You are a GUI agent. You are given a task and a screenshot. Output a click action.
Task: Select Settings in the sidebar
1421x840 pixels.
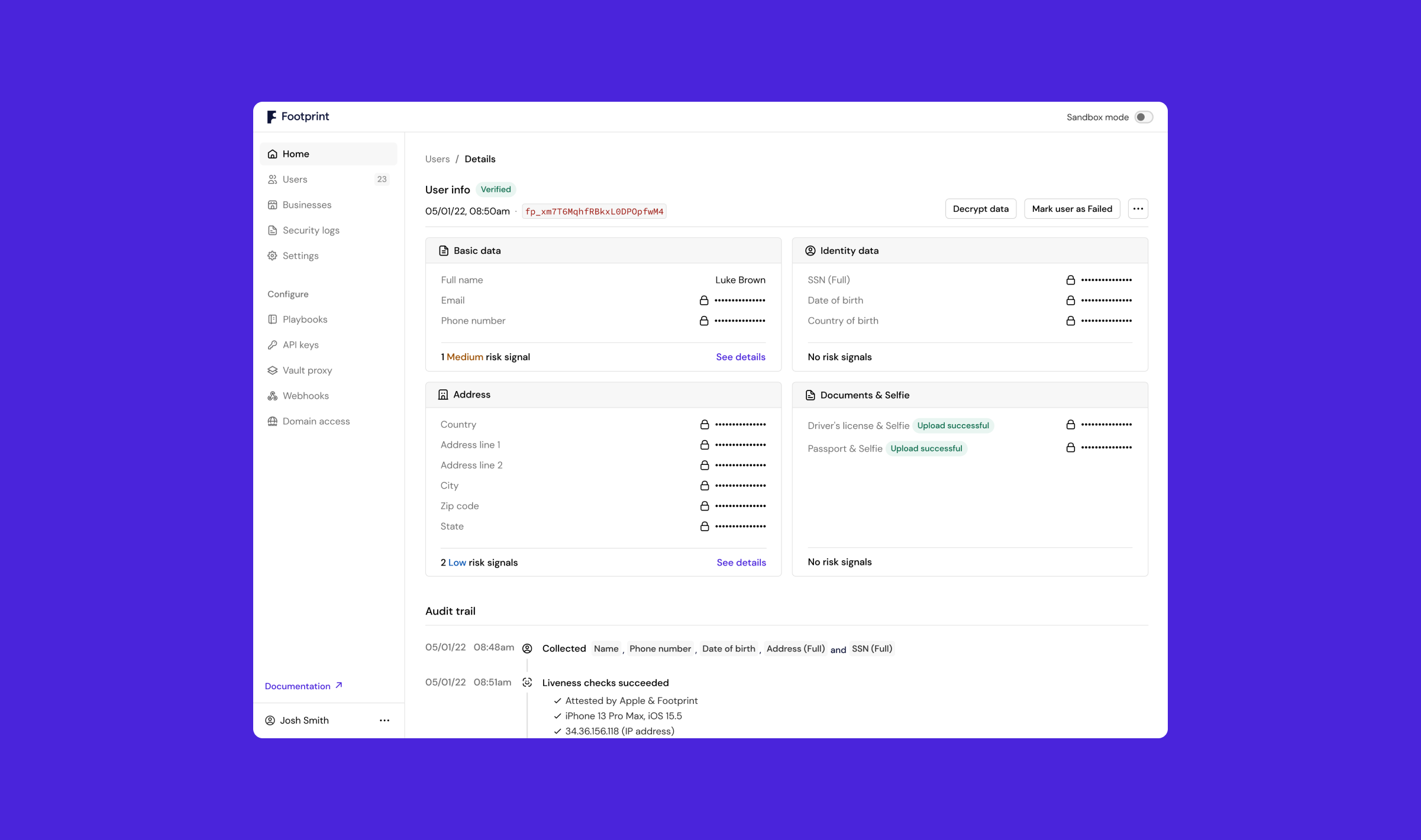pyautogui.click(x=300, y=256)
